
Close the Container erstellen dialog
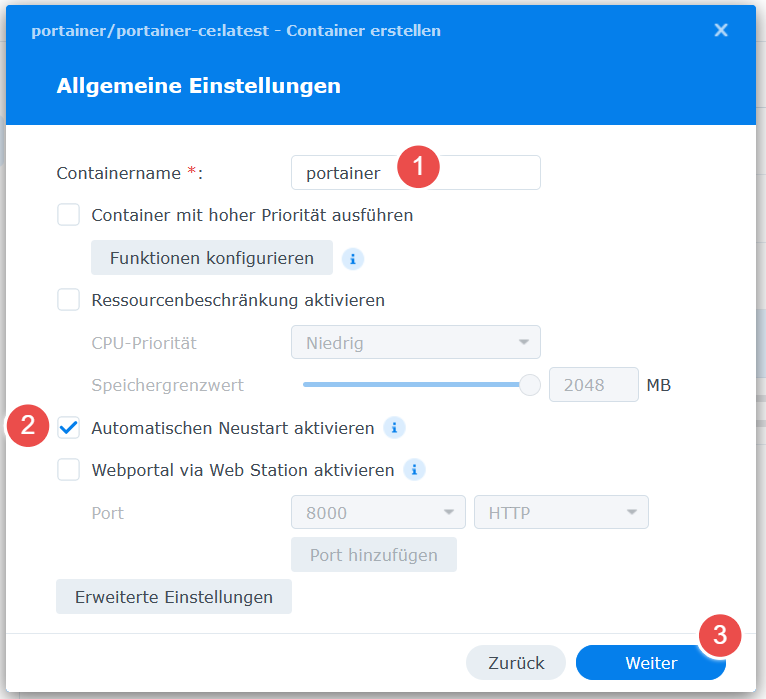pos(721,30)
